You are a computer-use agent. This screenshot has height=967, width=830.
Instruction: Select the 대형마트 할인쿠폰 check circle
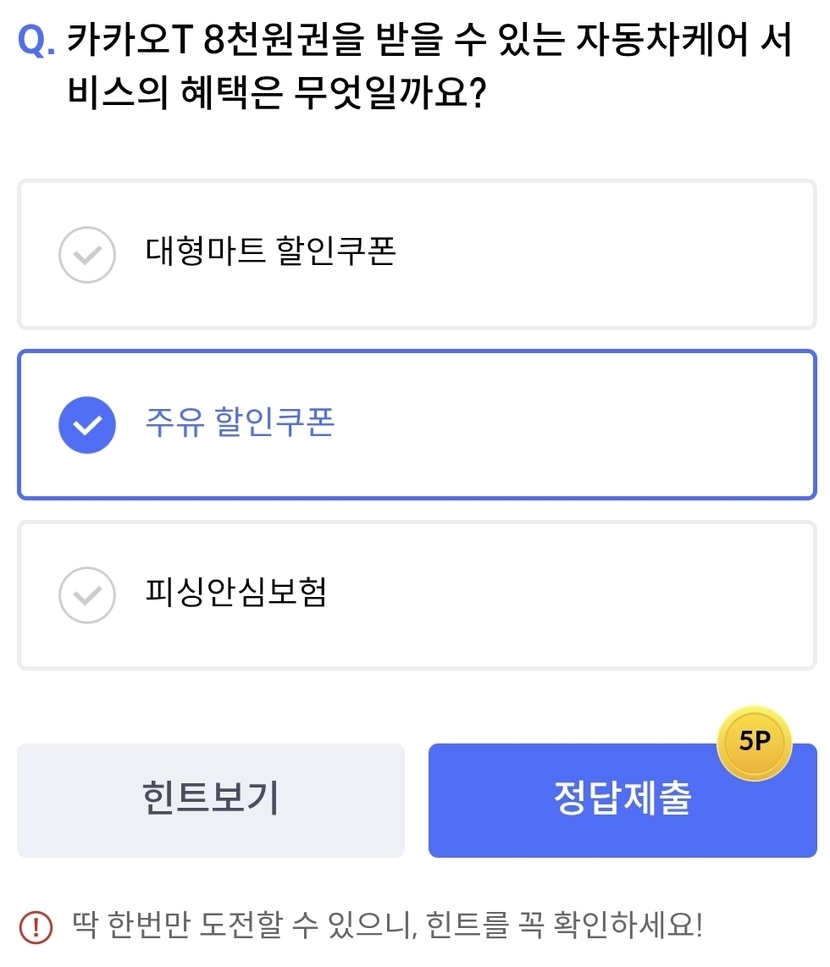point(88,255)
